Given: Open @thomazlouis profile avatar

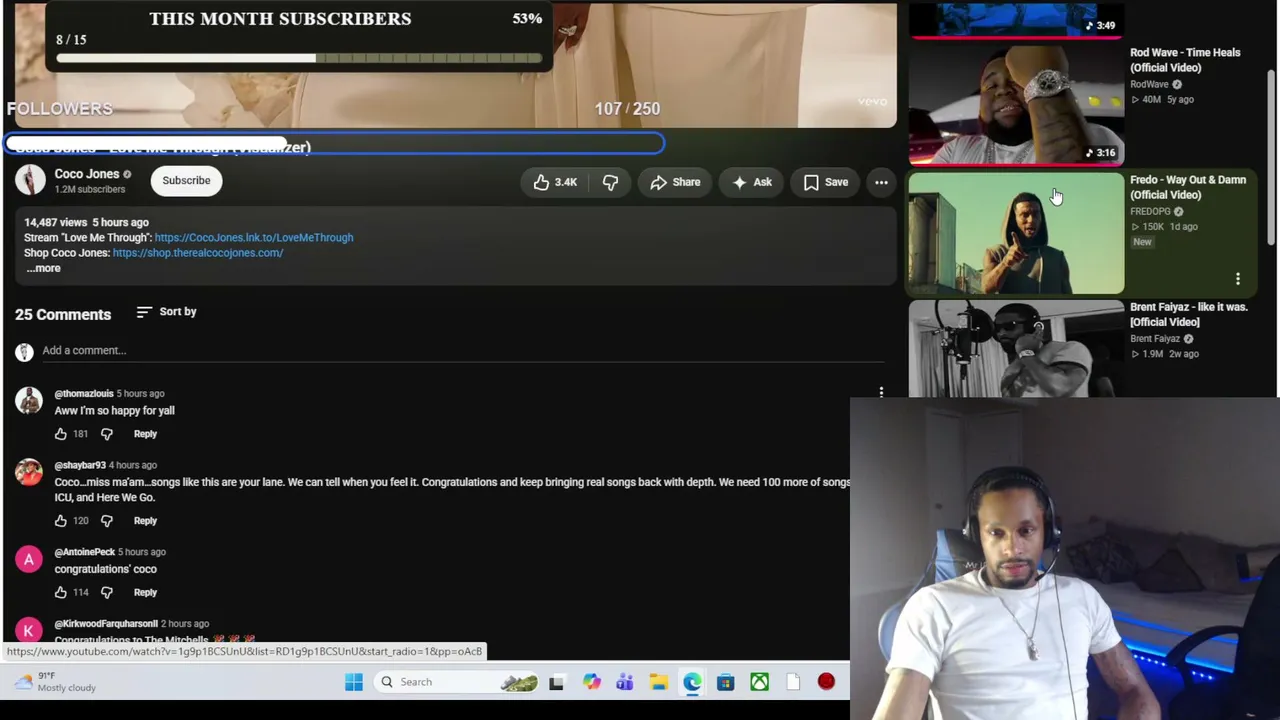Looking at the screenshot, I should 29,401.
